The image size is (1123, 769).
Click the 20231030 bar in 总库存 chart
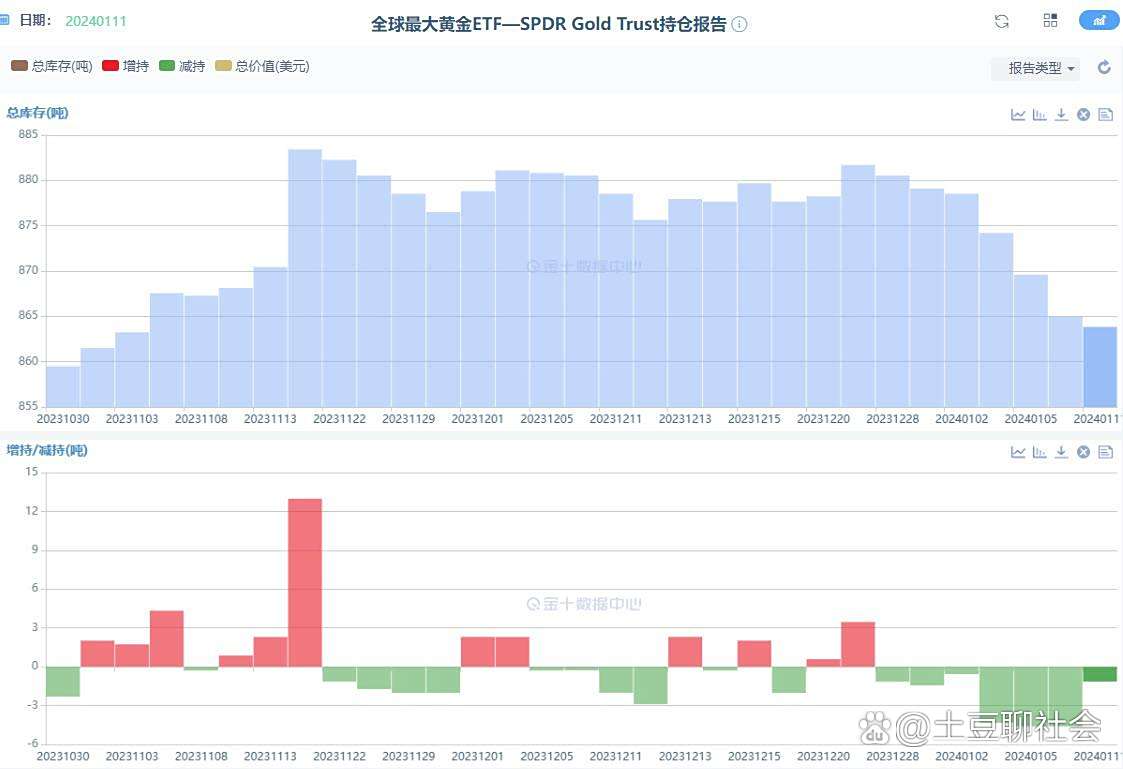pos(63,387)
